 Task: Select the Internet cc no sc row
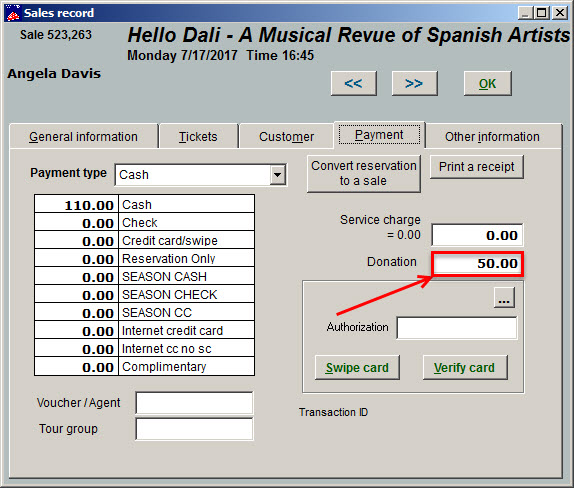(x=145, y=348)
